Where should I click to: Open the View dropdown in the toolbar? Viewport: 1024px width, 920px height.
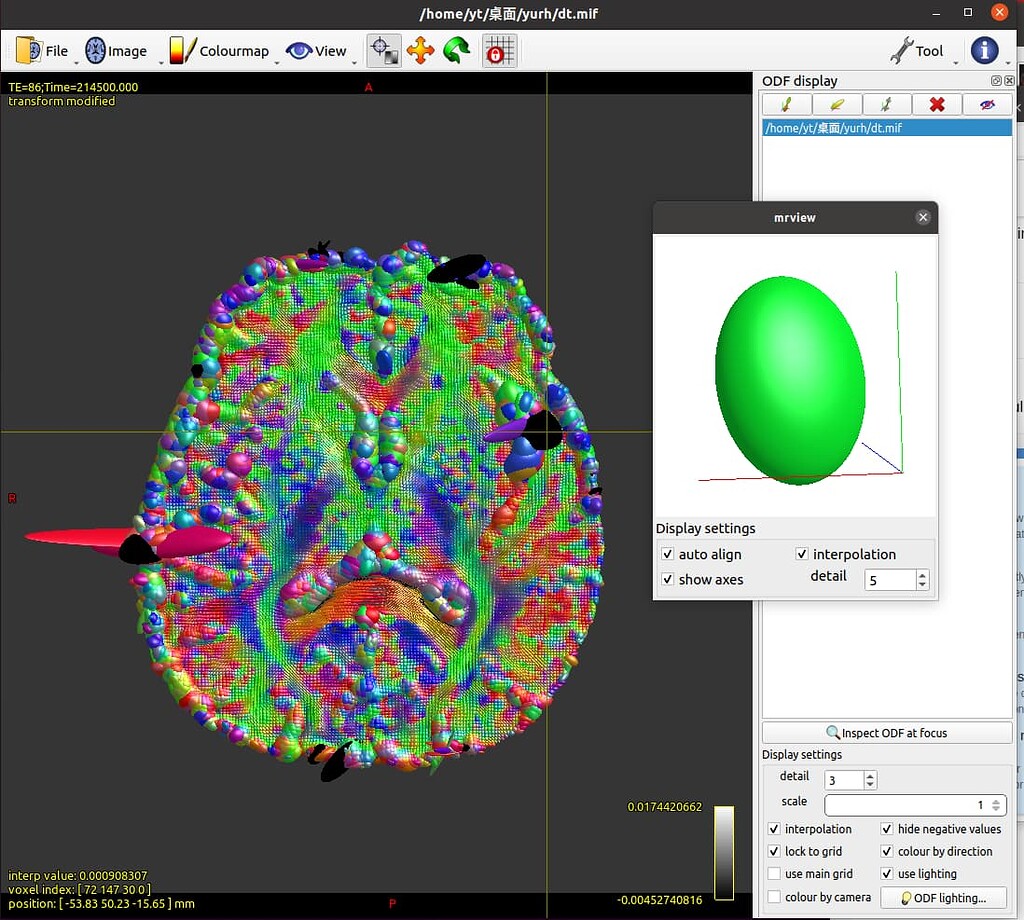point(316,51)
